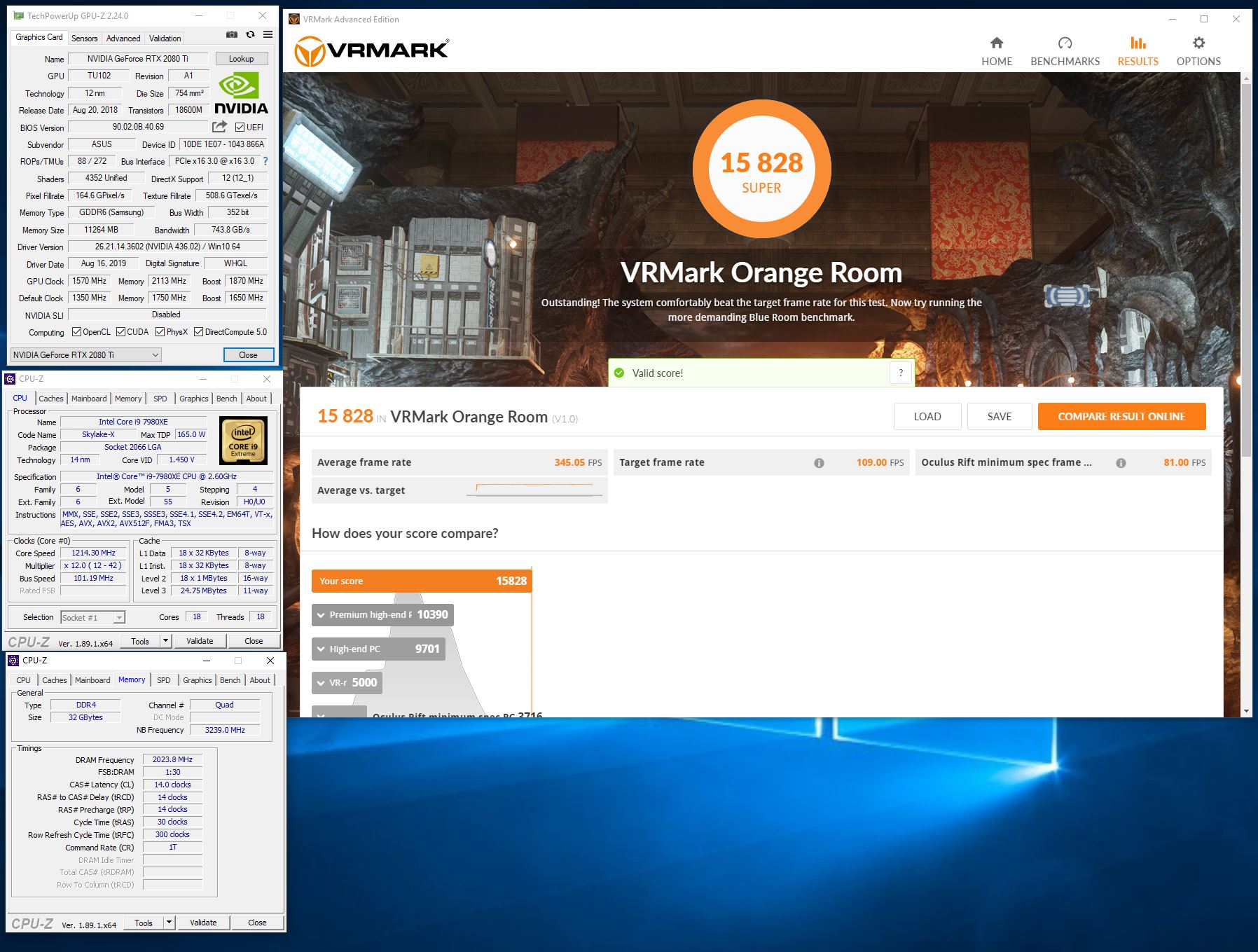Refresh GPU-Z using the refresh icon
The image size is (1258, 952).
(x=250, y=34)
